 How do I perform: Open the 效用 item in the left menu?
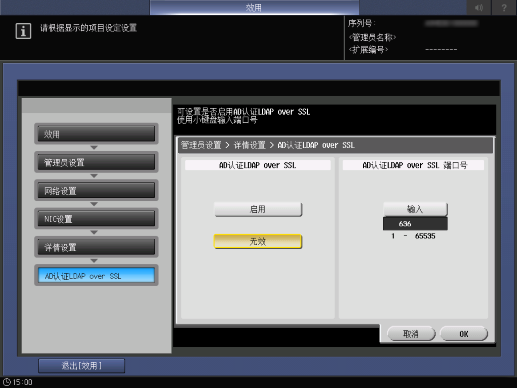pyautogui.click(x=96, y=134)
